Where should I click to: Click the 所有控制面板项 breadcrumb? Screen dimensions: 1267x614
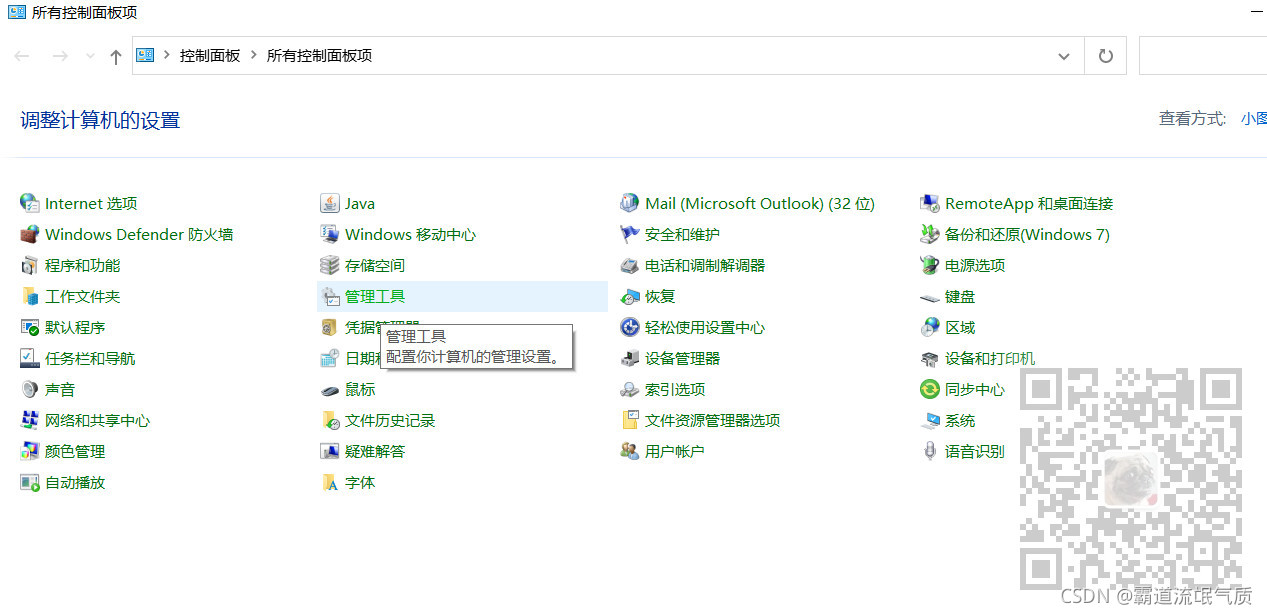pos(319,56)
